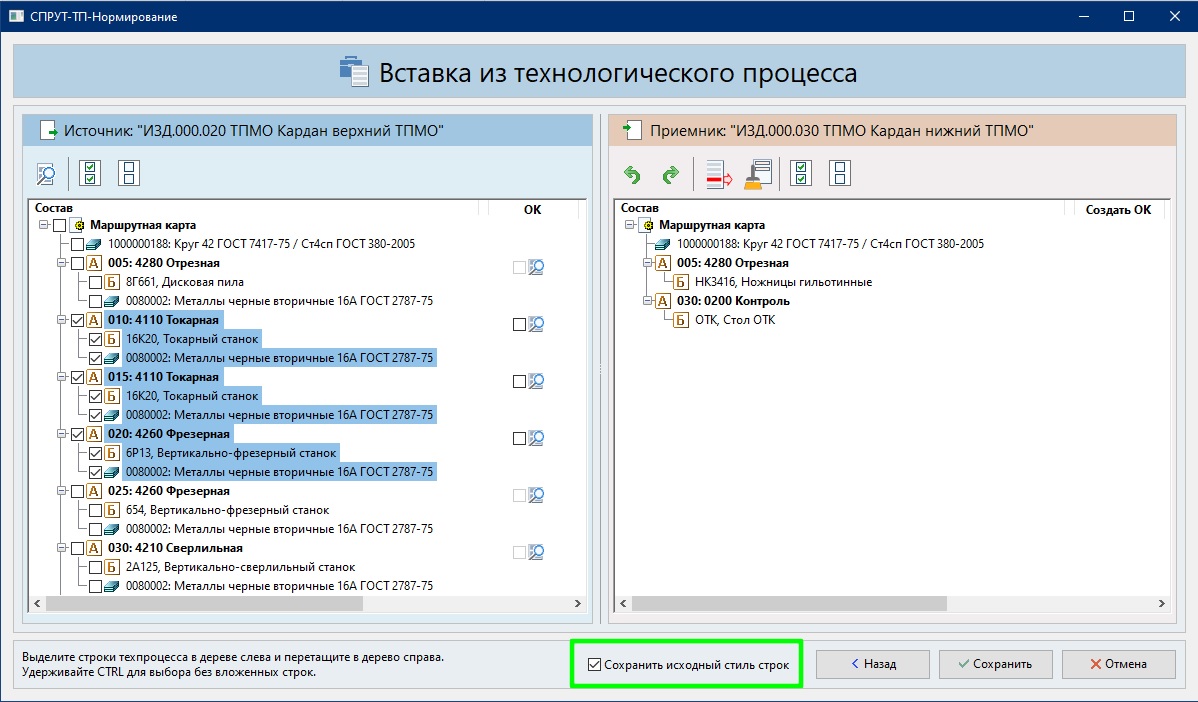This screenshot has width=1198, height=702.
Task: Click the green redo arrow
Action: click(670, 175)
